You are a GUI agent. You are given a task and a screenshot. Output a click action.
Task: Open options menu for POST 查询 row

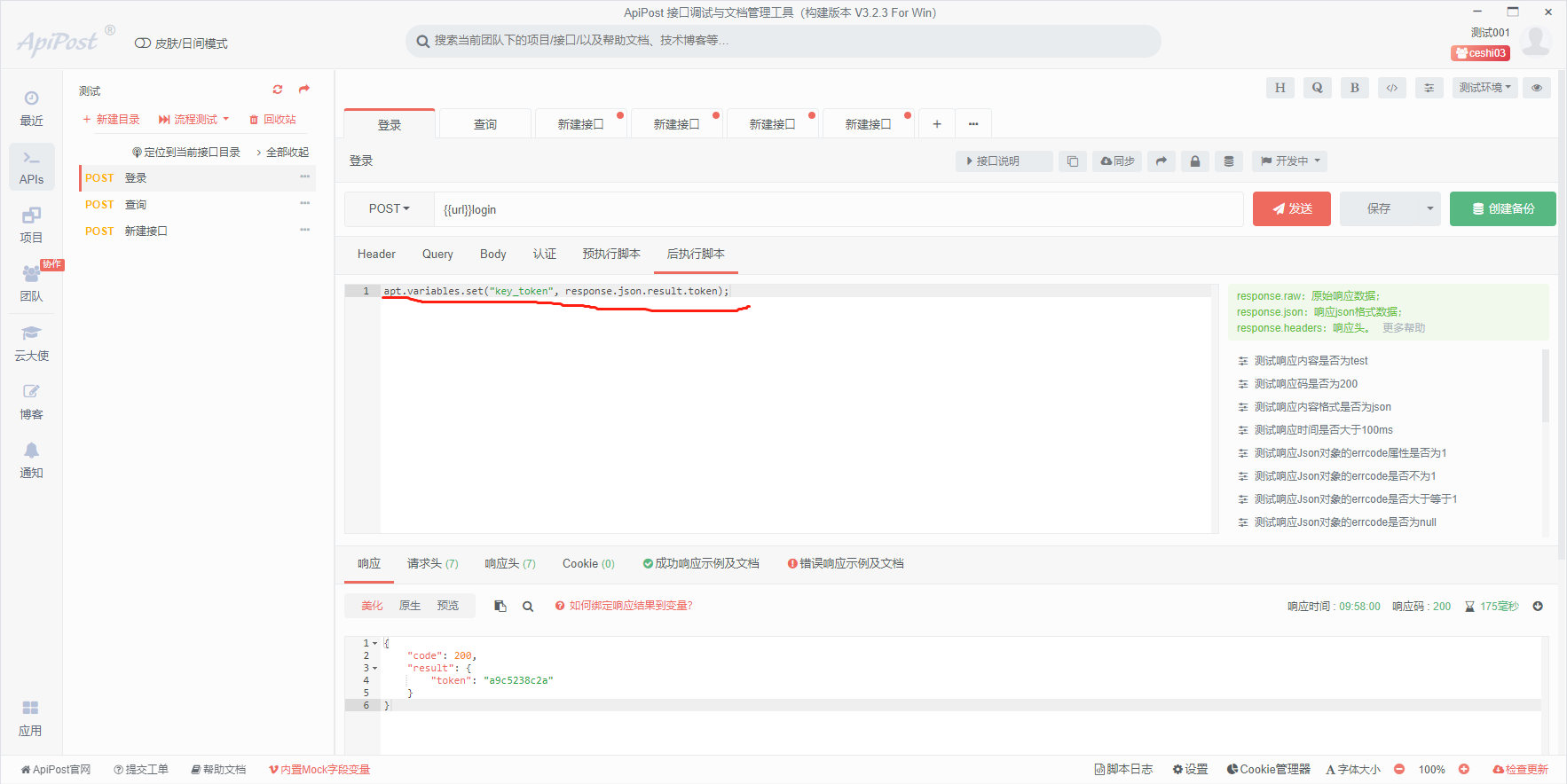coord(304,204)
